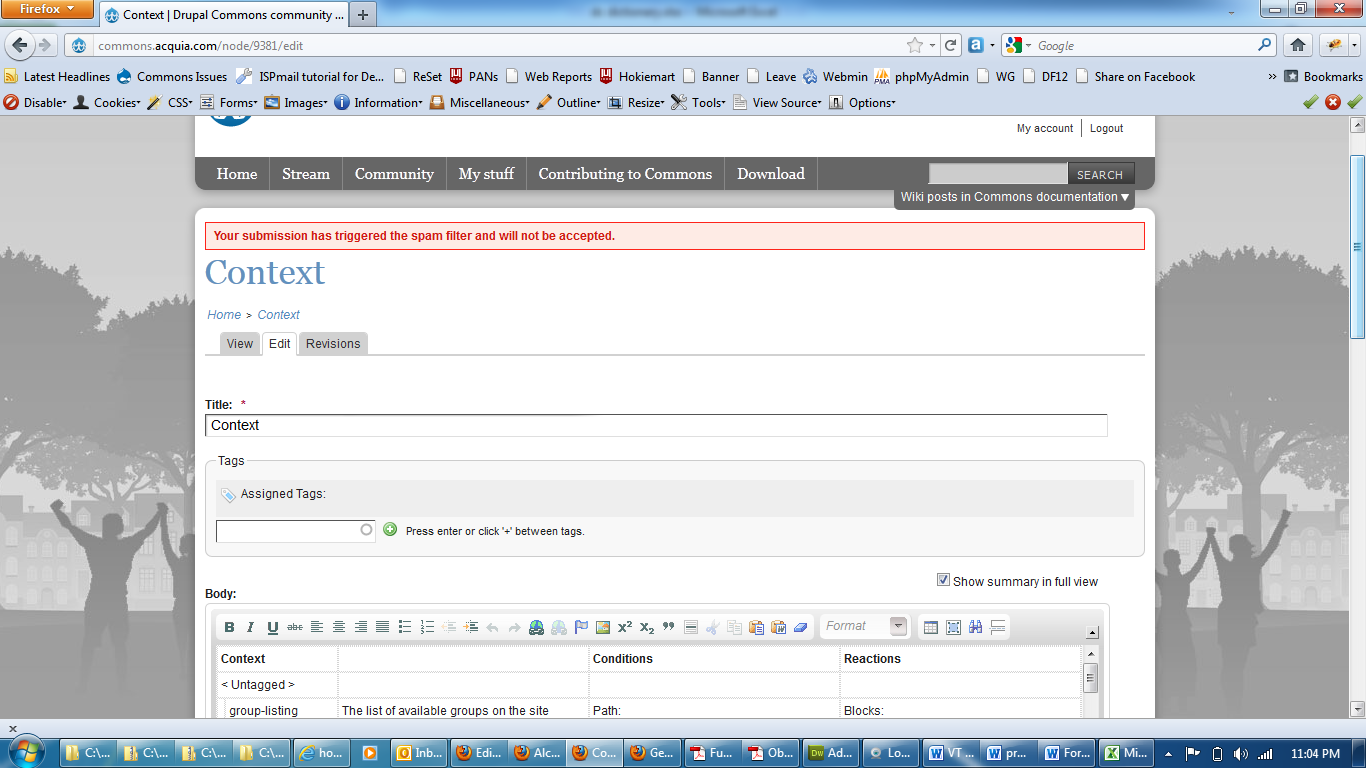This screenshot has width=1366, height=768.
Task: Toggle bold text formatting
Action: [230, 627]
